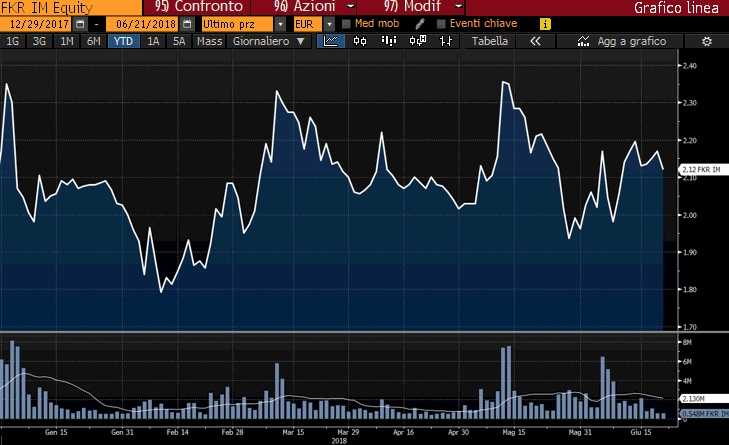Click the Giu 15 date axis label
Screen dimensions: 729x445
click(641, 432)
